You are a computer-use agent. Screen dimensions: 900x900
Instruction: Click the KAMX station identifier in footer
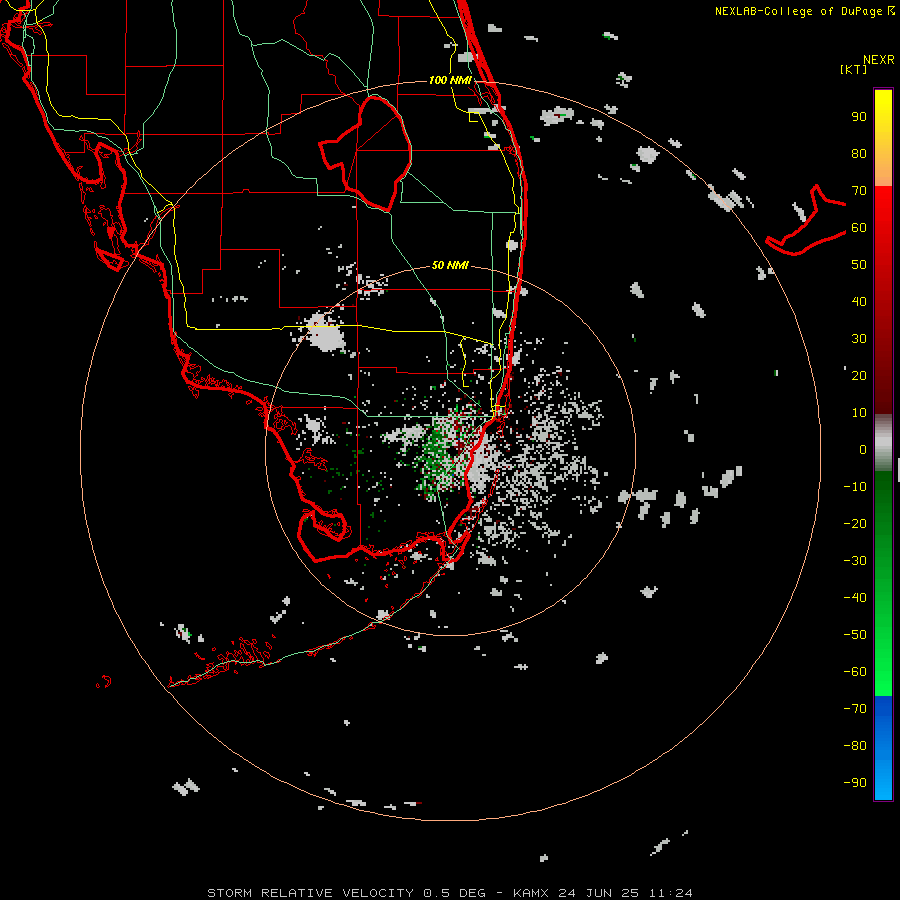(x=531, y=893)
